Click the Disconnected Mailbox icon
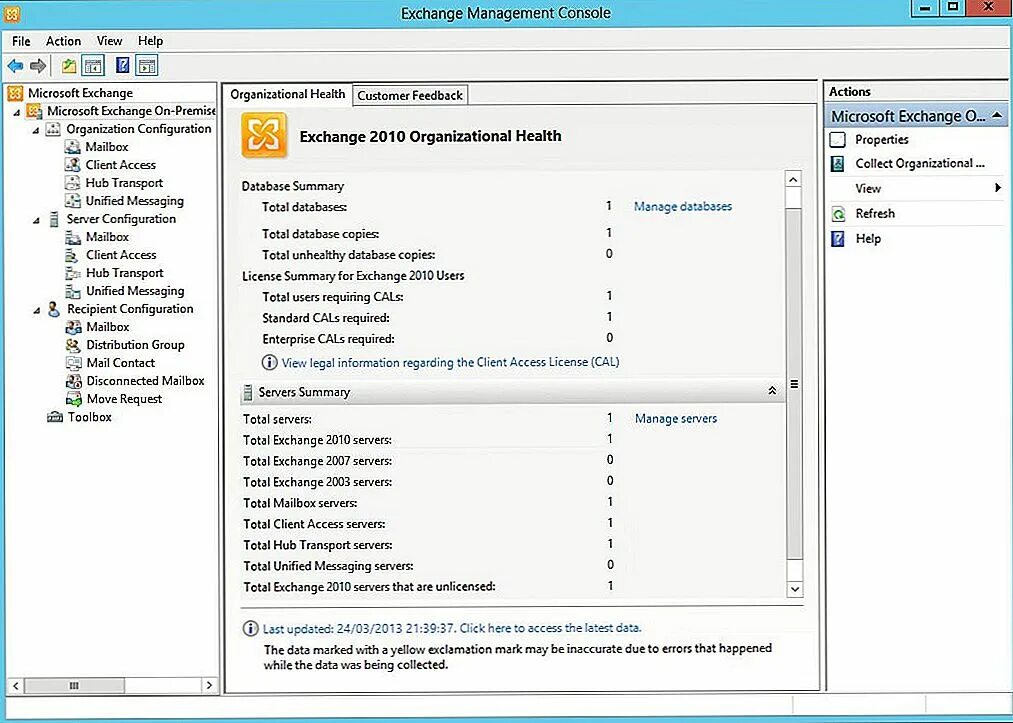This screenshot has height=723, width=1013. coord(74,381)
